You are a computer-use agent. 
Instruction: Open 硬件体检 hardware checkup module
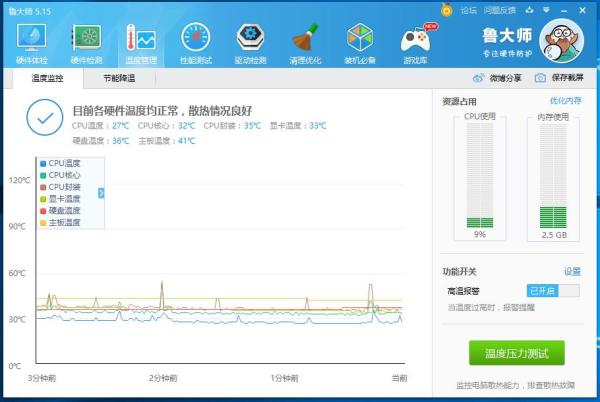pyautogui.click(x=31, y=43)
